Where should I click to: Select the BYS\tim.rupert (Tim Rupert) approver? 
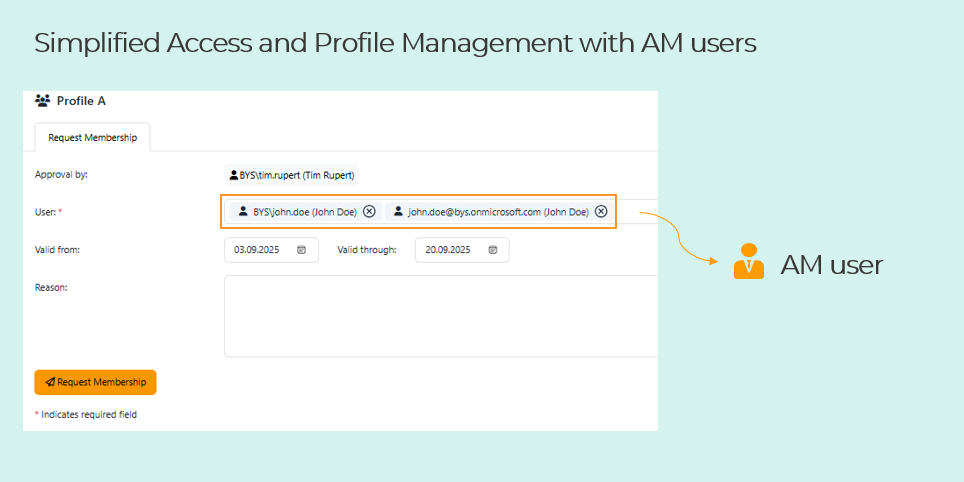point(291,175)
